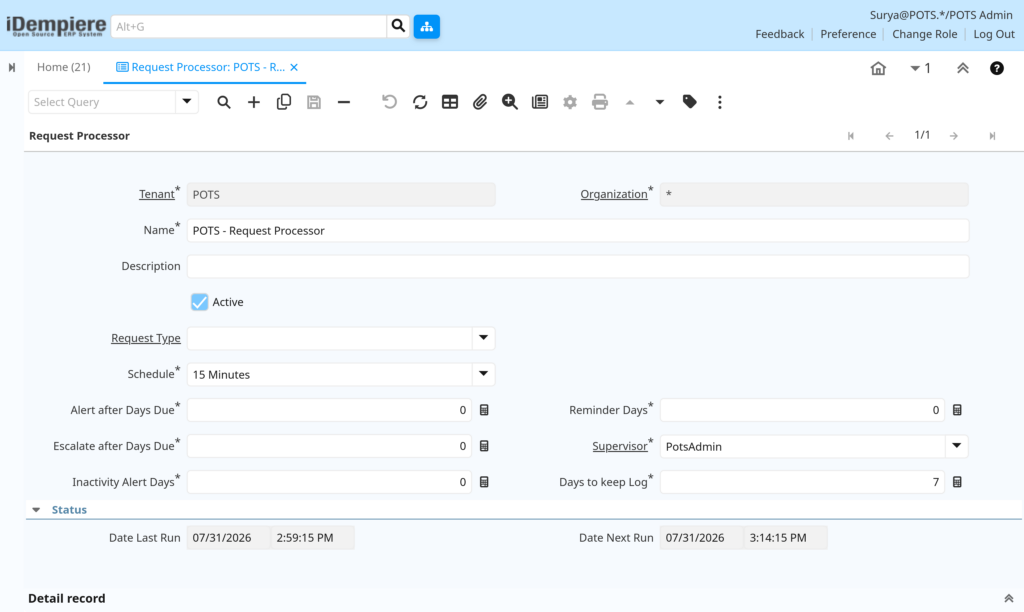Jump to last record navigation arrow
This screenshot has height=612, width=1024.
tap(992, 136)
